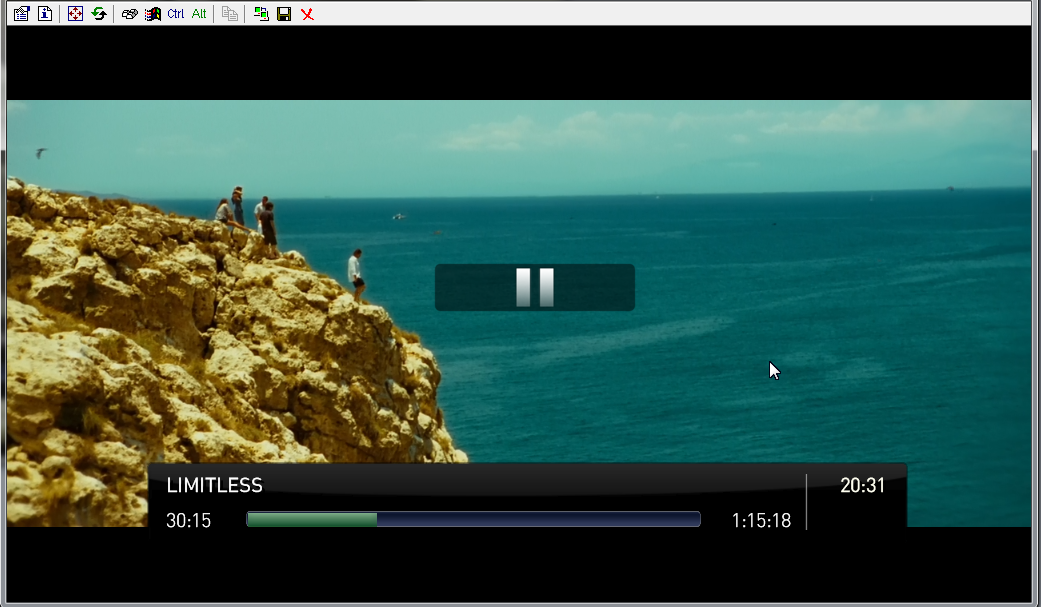Click the clock reading 20:31
This screenshot has height=607, width=1041.
(x=862, y=485)
